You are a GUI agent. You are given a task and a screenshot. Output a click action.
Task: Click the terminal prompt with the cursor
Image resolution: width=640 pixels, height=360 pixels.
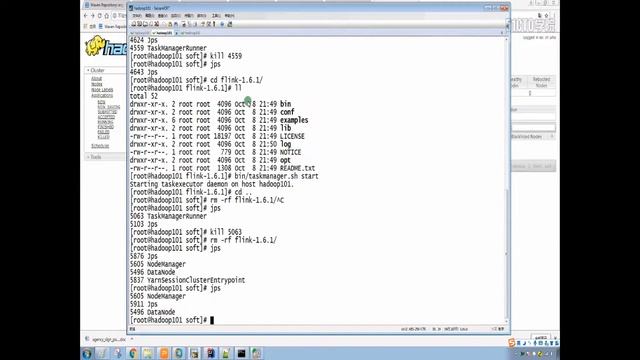click(x=171, y=320)
